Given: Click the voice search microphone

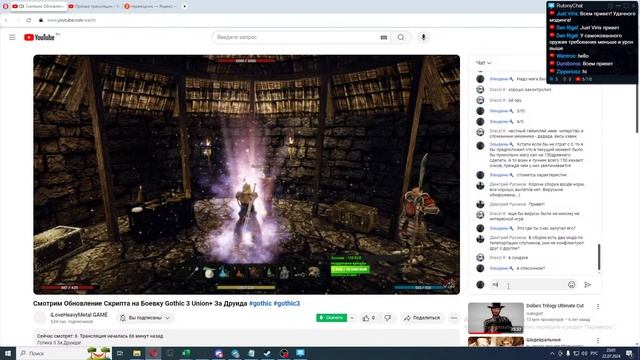Looking at the screenshot, I should click(423, 37).
